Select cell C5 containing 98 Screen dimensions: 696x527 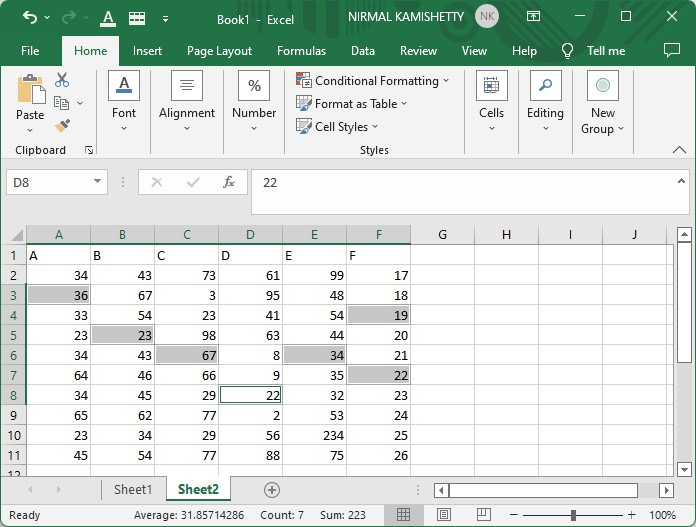tap(186, 336)
